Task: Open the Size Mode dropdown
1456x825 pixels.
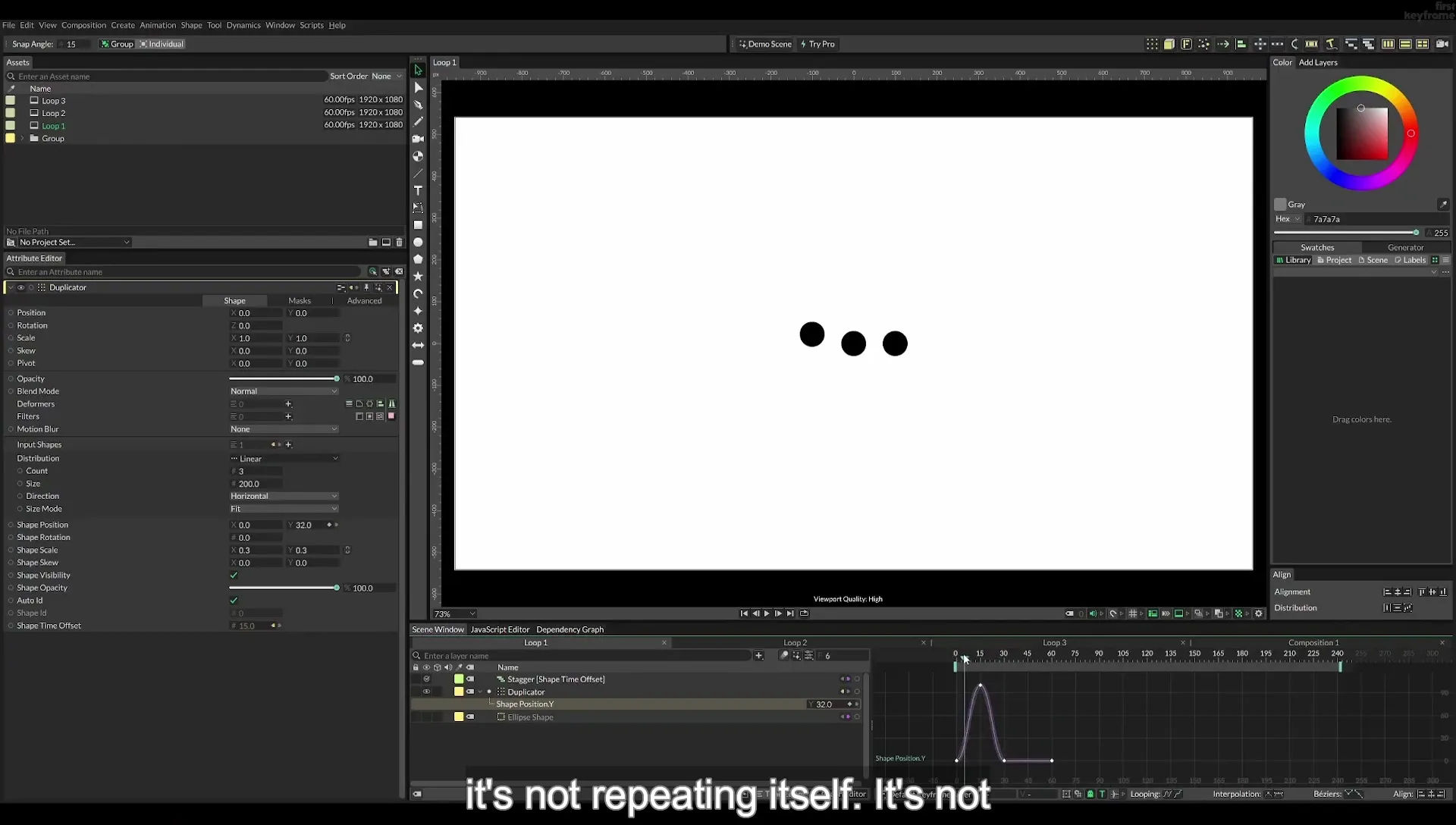Action: (x=284, y=509)
